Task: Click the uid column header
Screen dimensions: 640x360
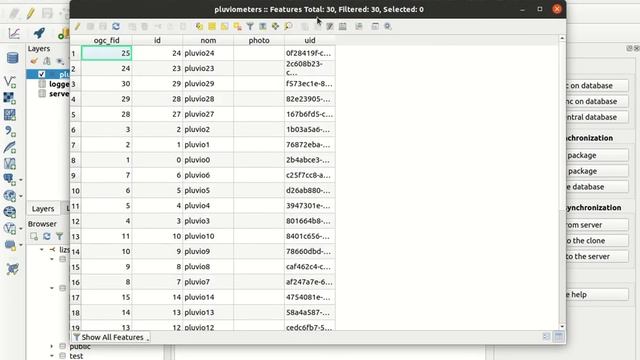Action: point(310,40)
